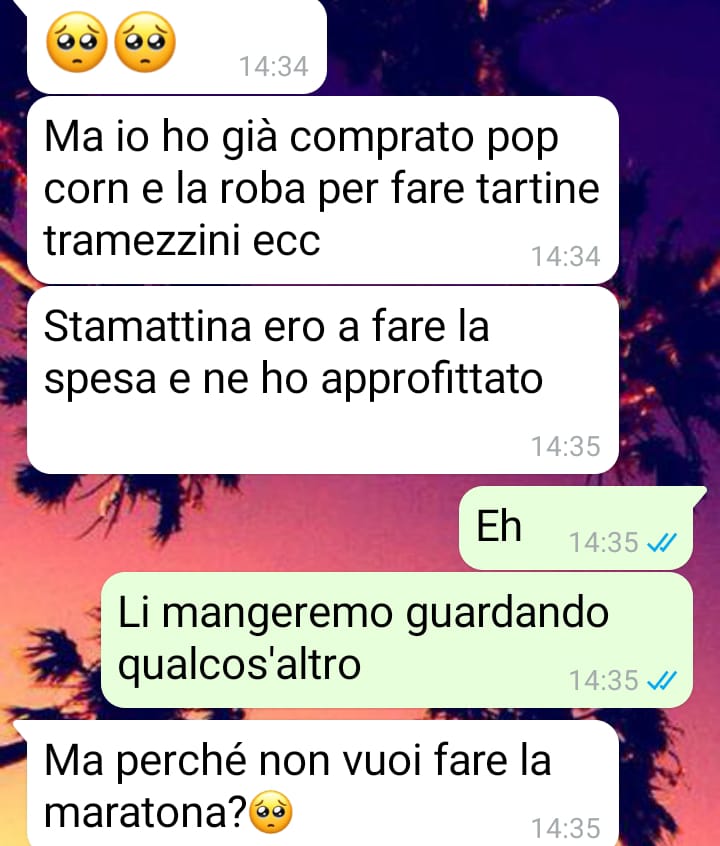Image resolution: width=720 pixels, height=846 pixels.
Task: Tap the word "approfittato" in the message
Action: pyautogui.click(x=432, y=380)
